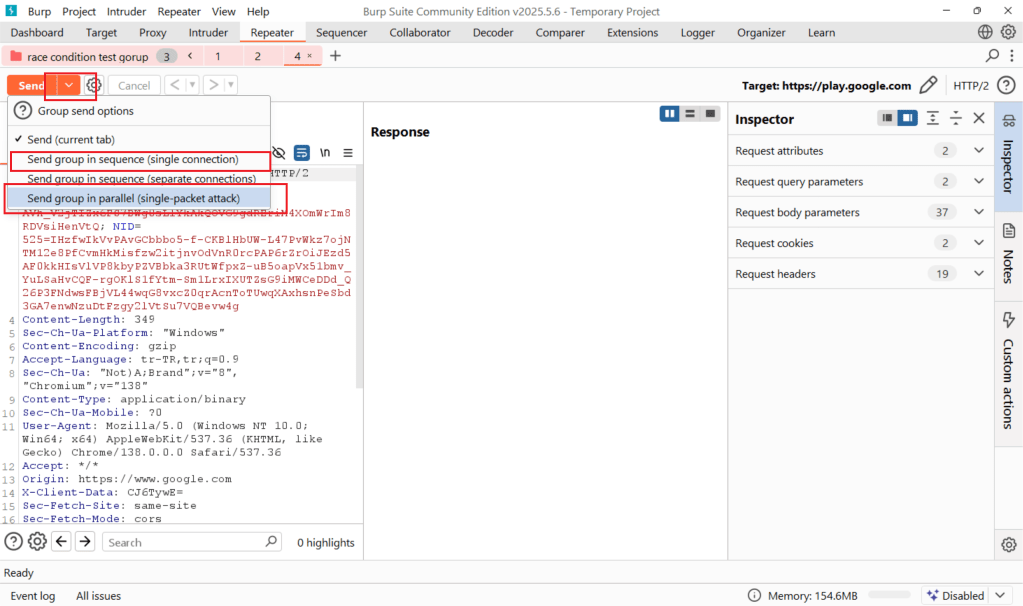Toggle show non-printable characters \n button

coord(325,153)
